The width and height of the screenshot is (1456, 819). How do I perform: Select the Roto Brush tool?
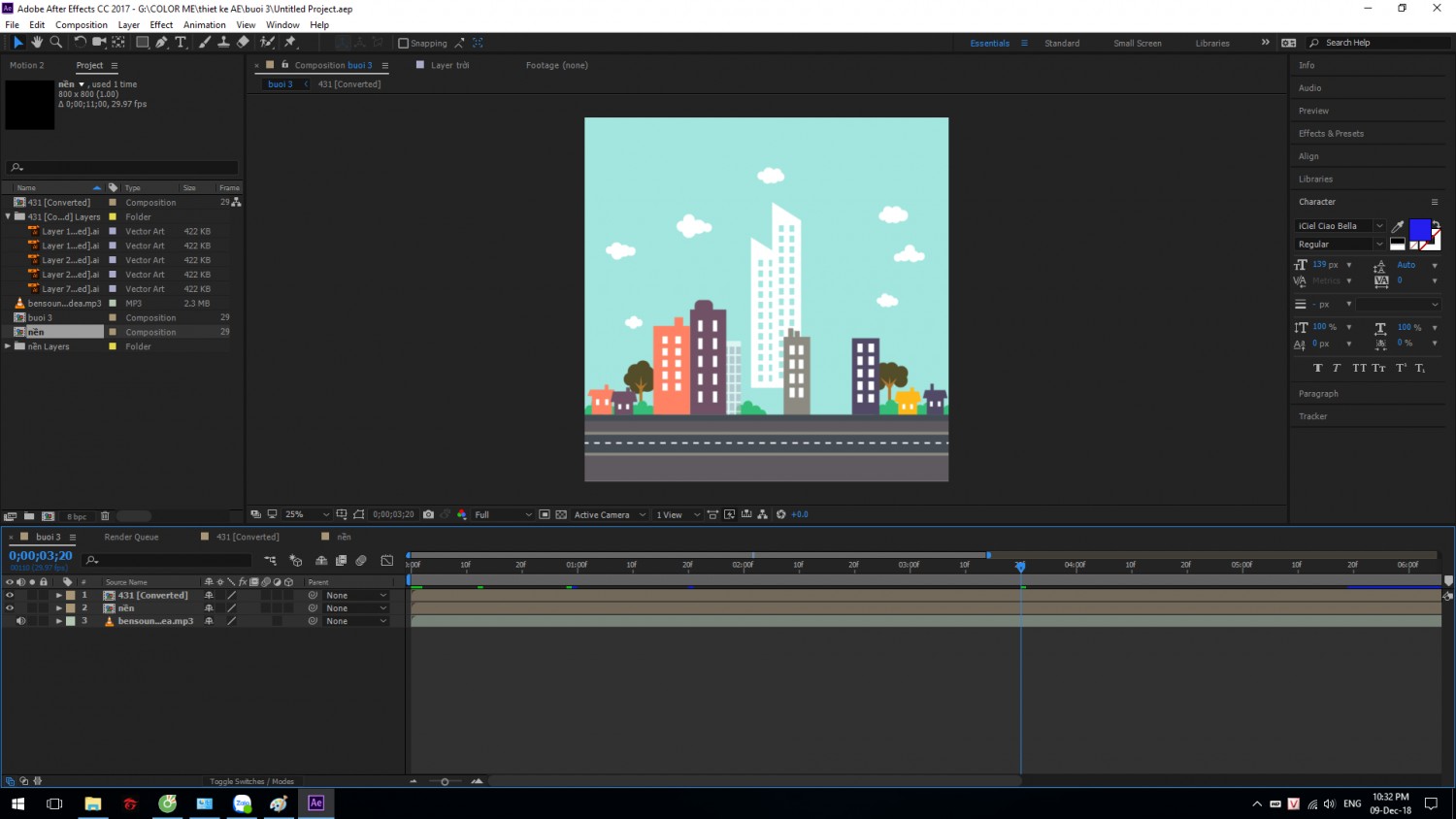tap(267, 42)
